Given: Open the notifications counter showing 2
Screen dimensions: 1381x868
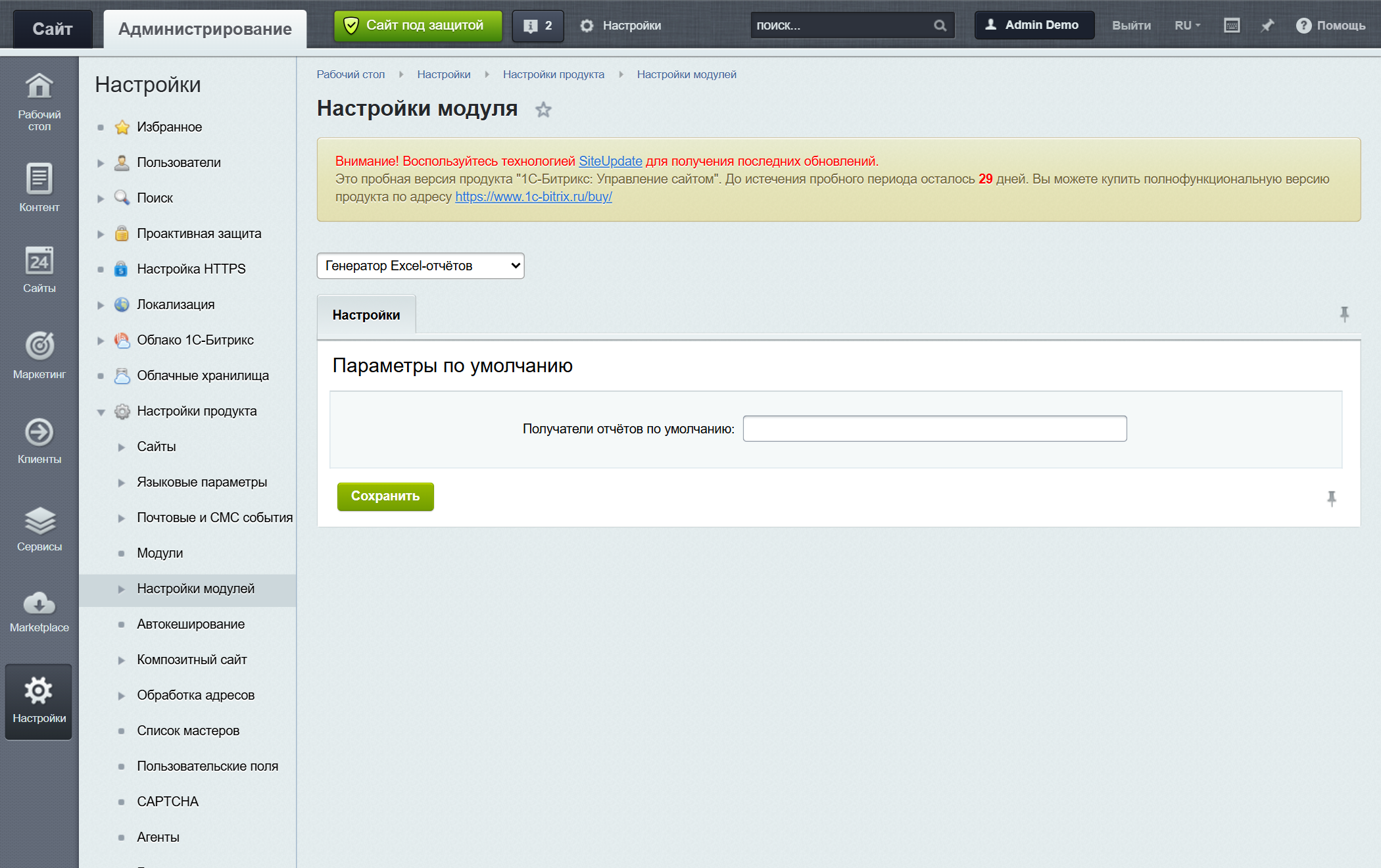Looking at the screenshot, I should (x=538, y=26).
